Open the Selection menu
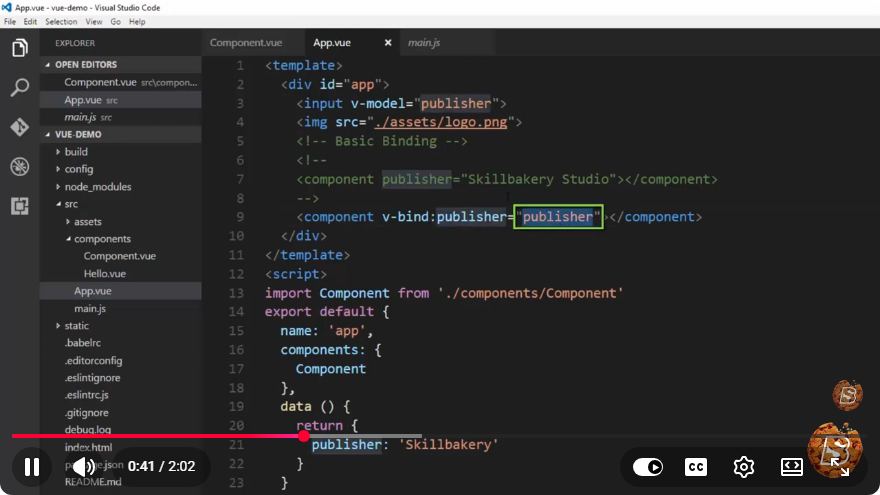880x495 pixels. [x=61, y=21]
